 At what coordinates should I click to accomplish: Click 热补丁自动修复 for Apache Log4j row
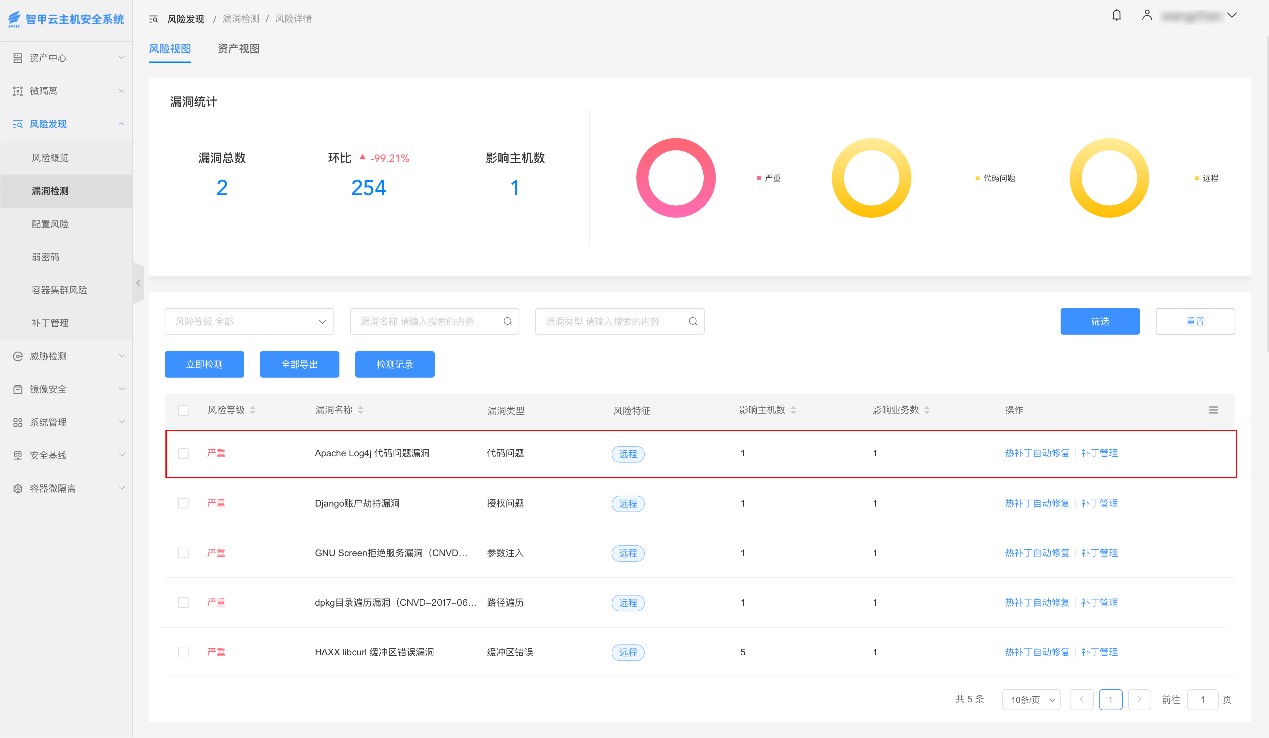pyautogui.click(x=1037, y=453)
